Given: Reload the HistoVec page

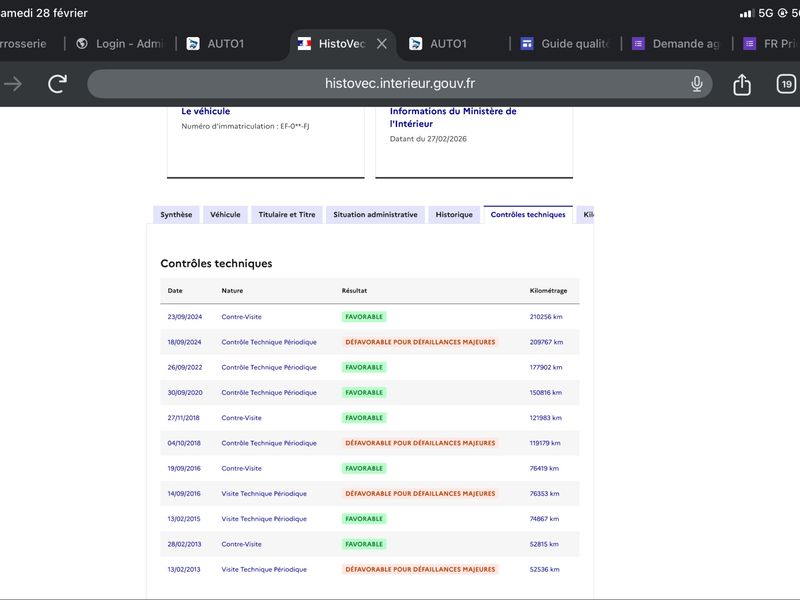Looking at the screenshot, I should (x=58, y=84).
